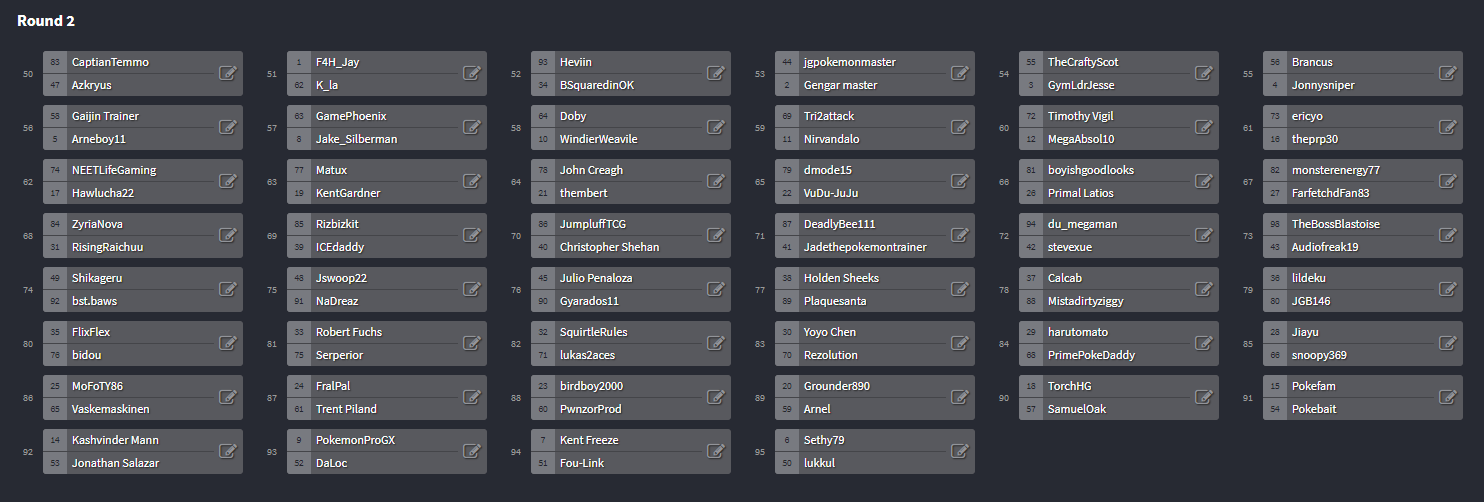Image resolution: width=1484 pixels, height=502 pixels.
Task: Select participant Christopher Shehan
Action: click(609, 247)
